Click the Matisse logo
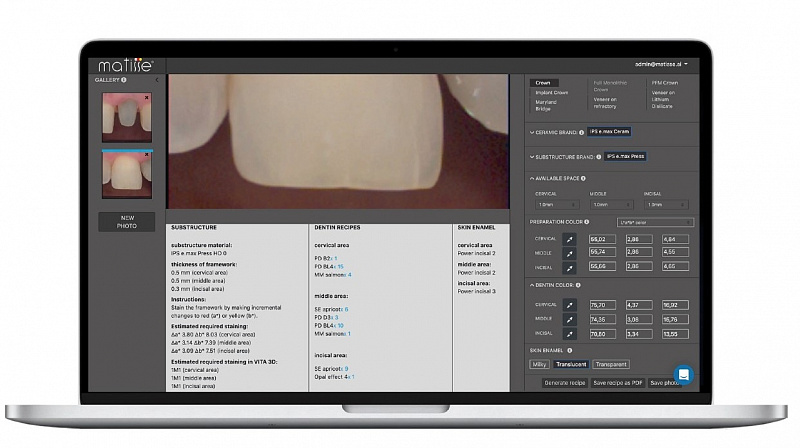The image size is (800, 448). 125,65
